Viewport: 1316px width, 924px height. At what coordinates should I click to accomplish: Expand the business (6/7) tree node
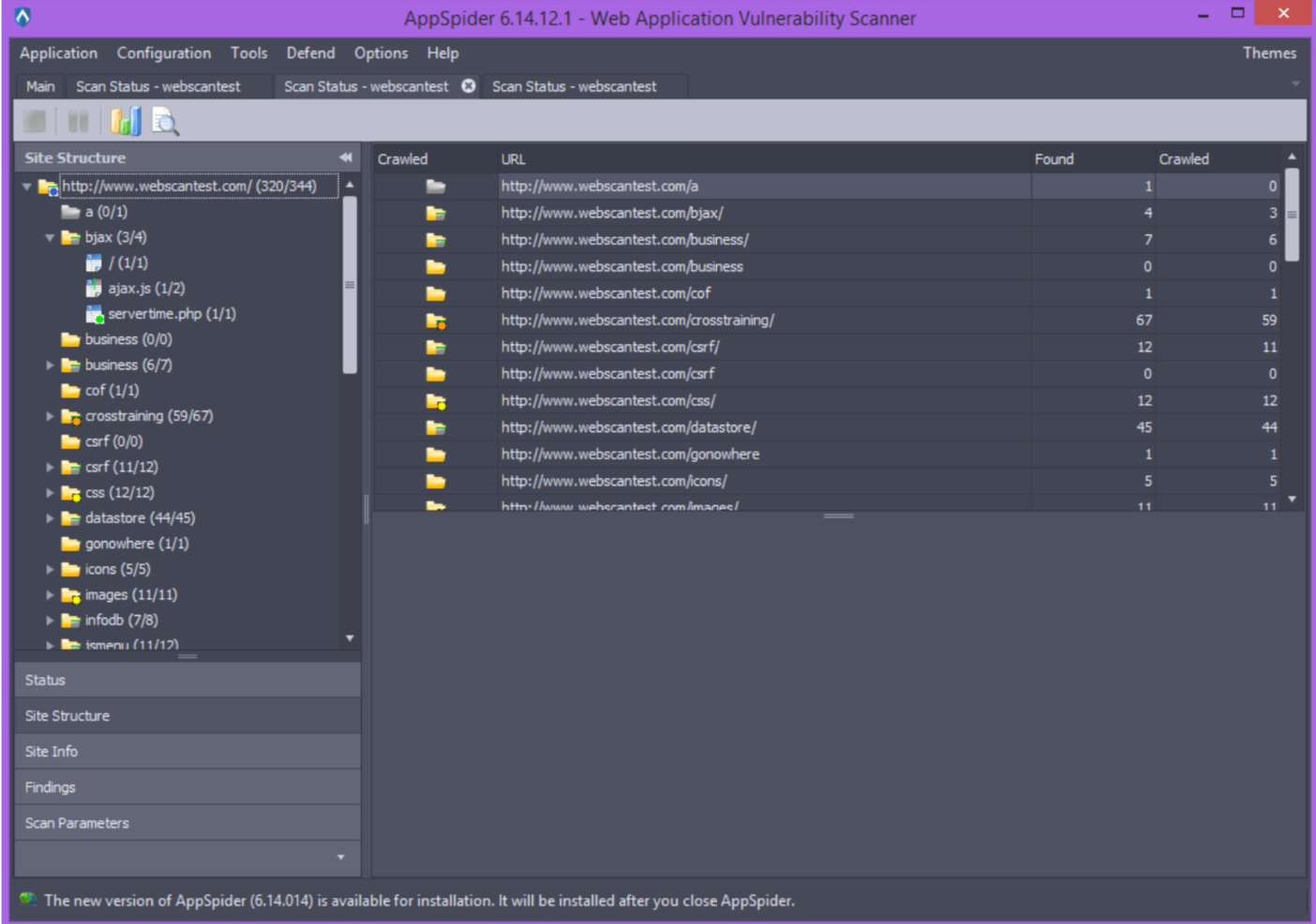[50, 365]
